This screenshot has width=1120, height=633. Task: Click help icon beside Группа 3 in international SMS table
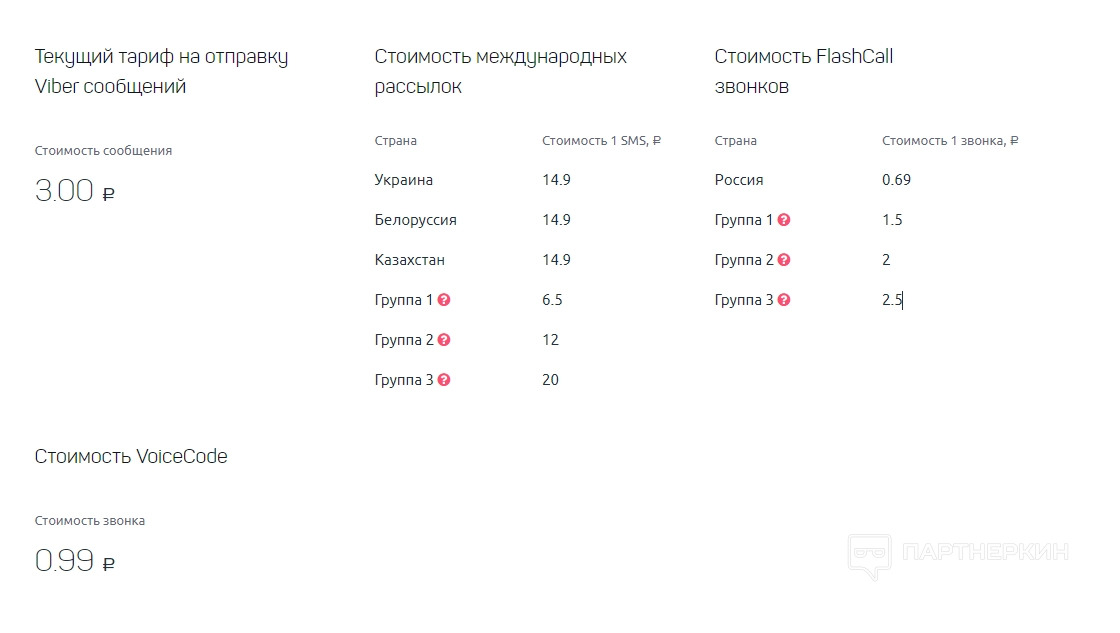444,380
